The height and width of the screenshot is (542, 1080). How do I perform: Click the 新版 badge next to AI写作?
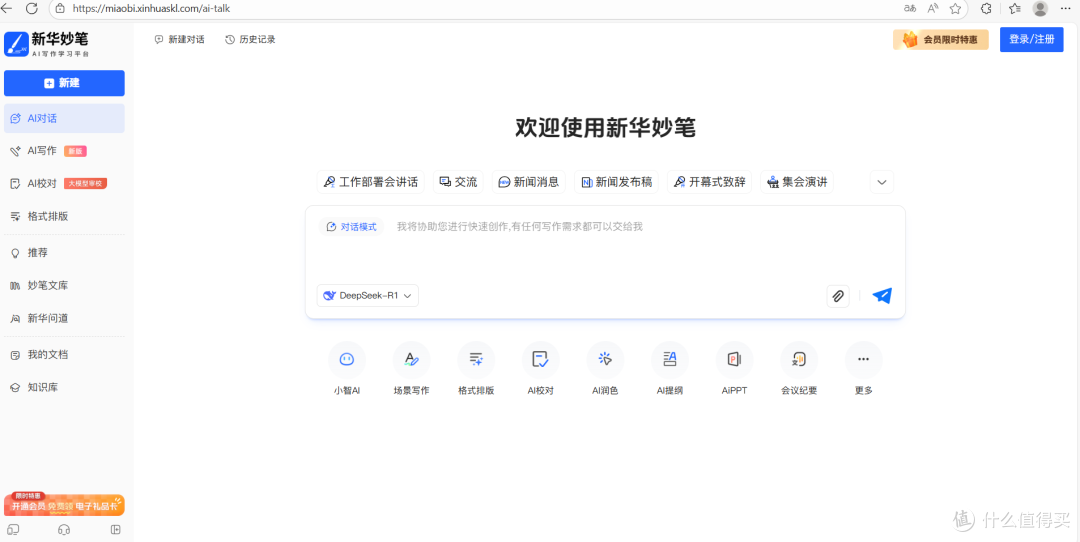pyautogui.click(x=75, y=151)
